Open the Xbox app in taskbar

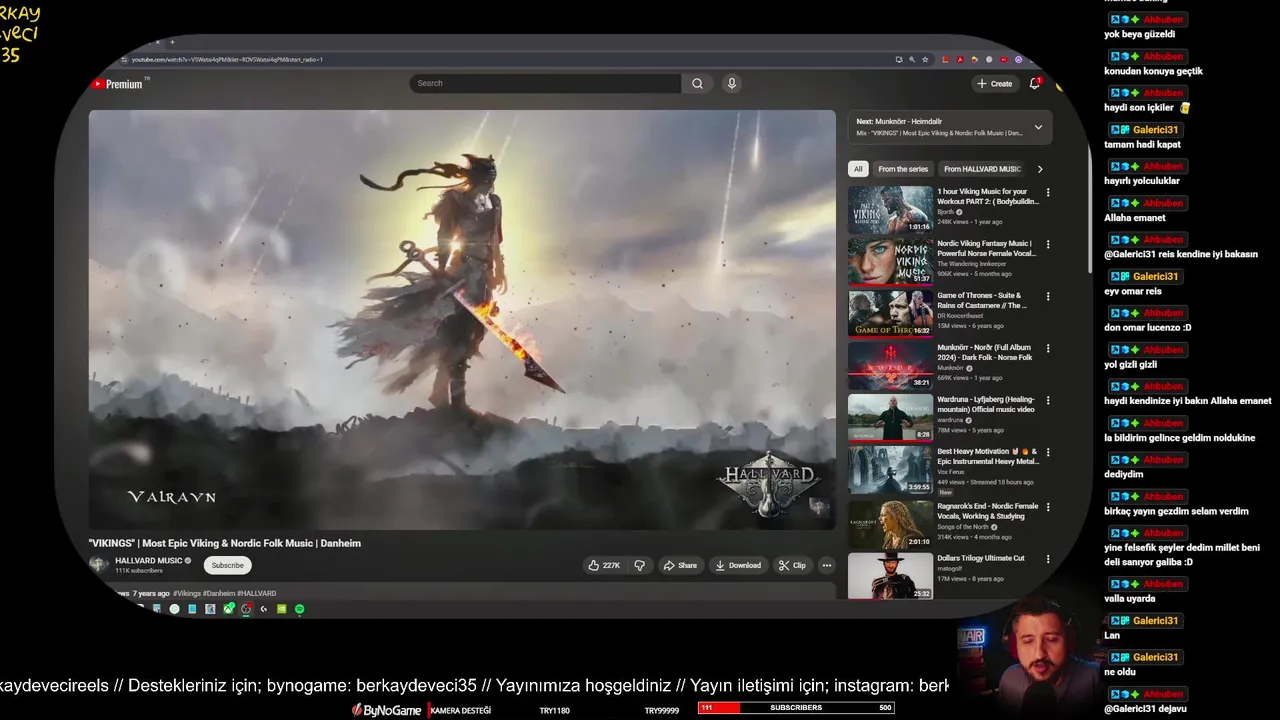coord(229,609)
